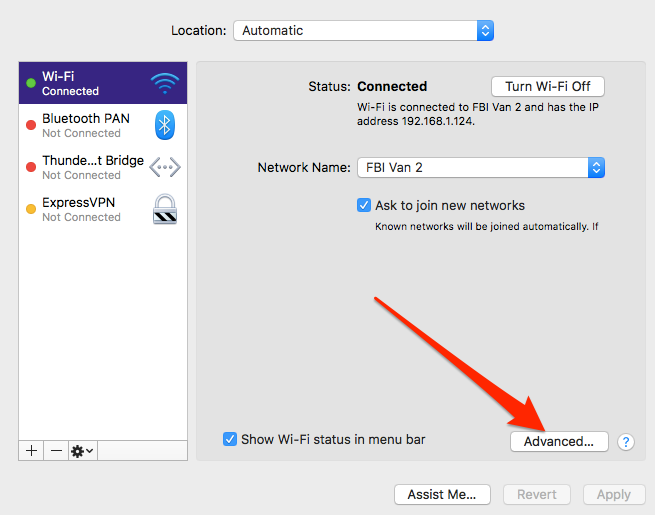Click the Revert button

tap(537, 495)
